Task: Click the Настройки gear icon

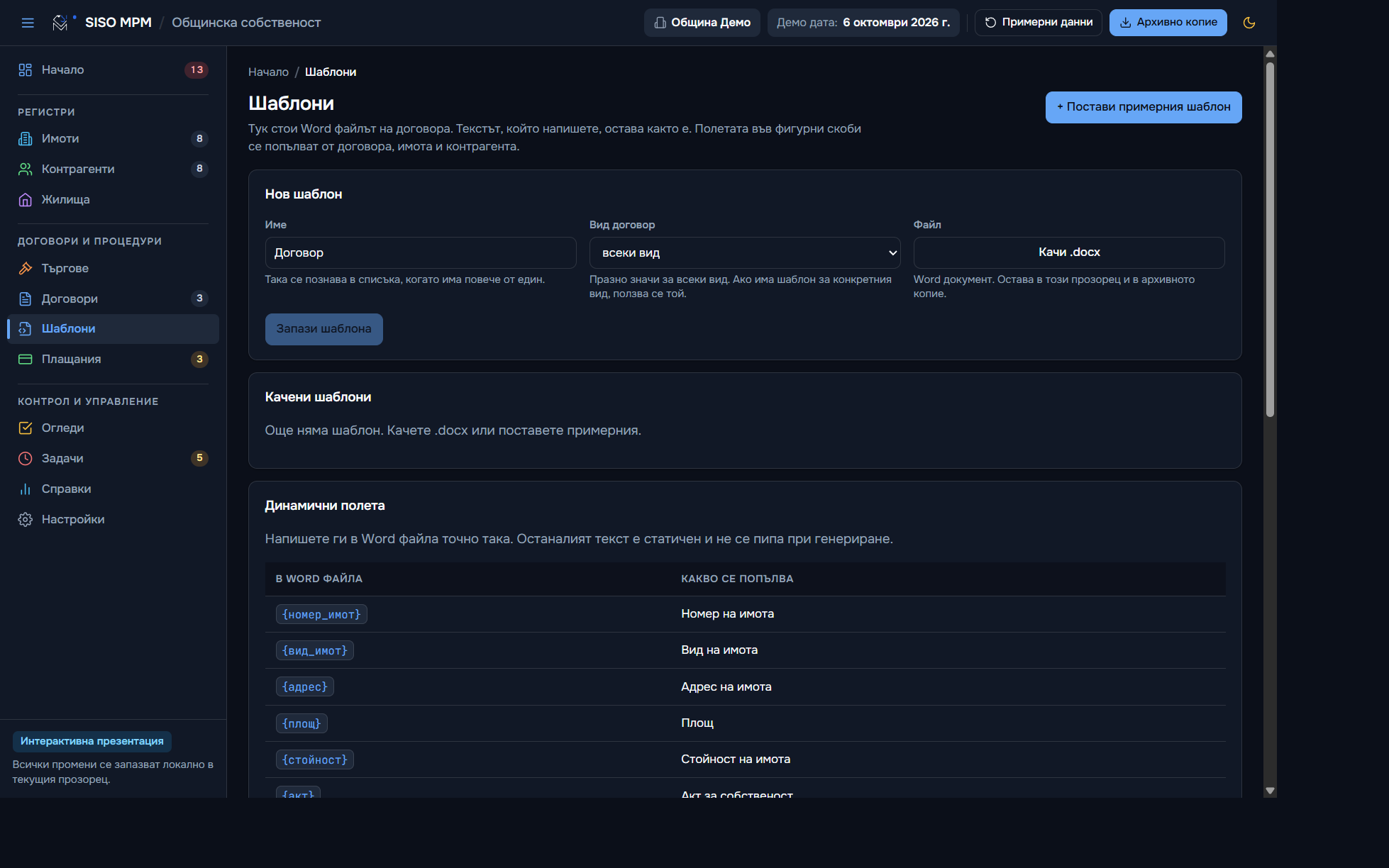Action: pos(26,519)
